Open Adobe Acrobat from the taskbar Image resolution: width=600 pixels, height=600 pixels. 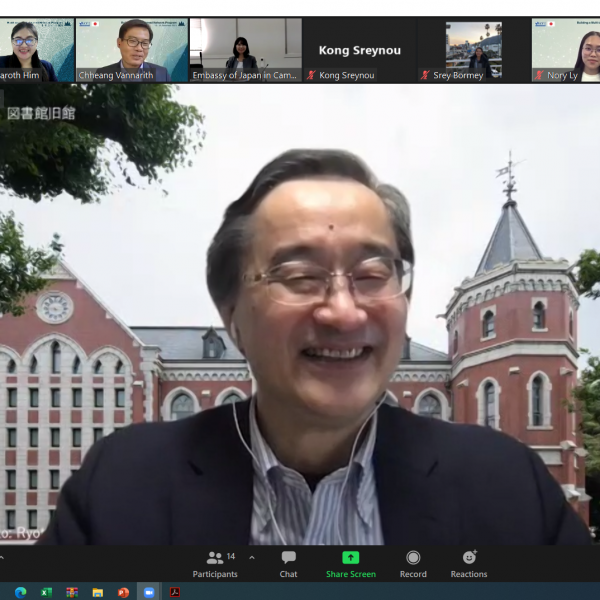[175, 592]
